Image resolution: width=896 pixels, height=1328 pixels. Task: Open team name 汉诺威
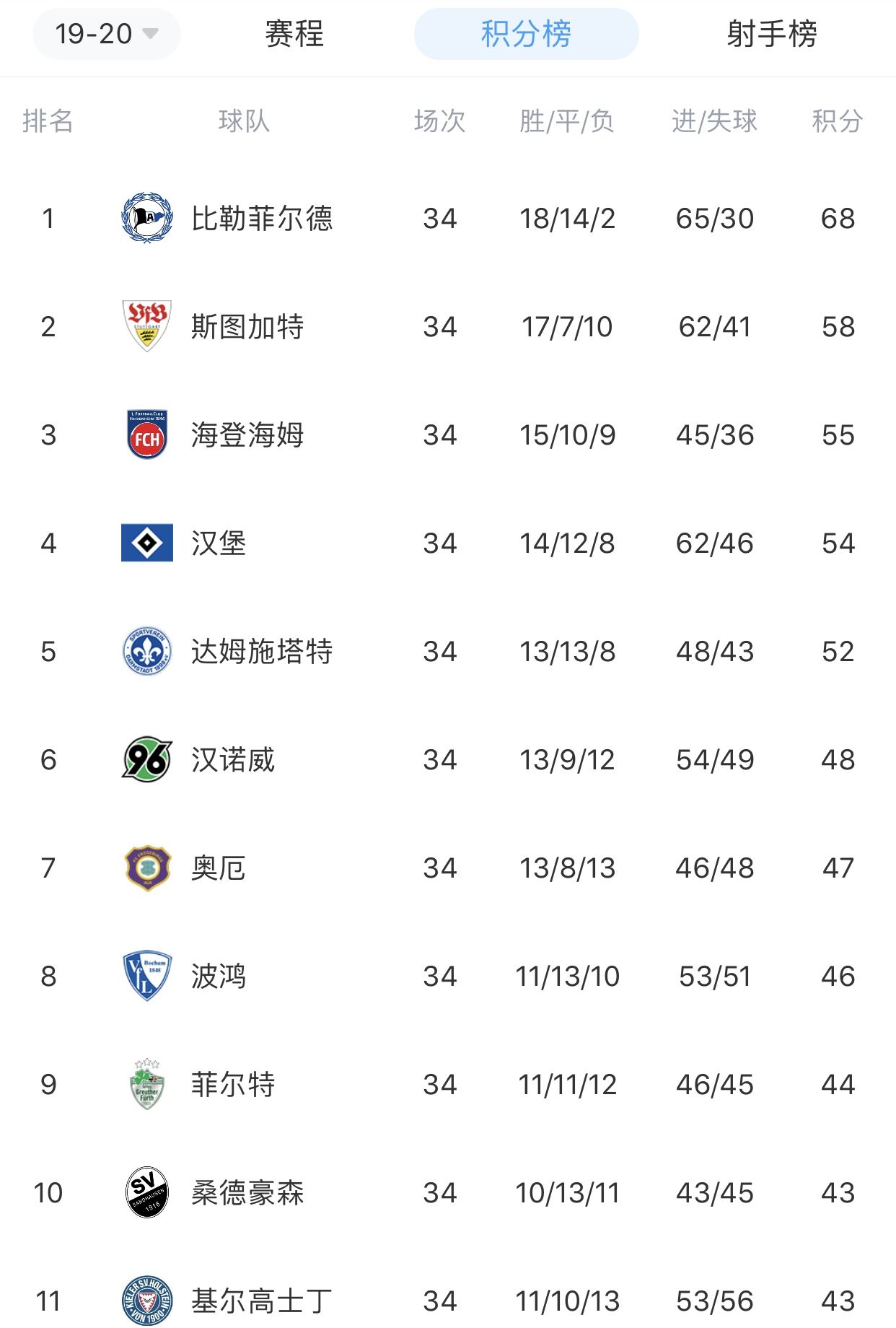click(233, 759)
